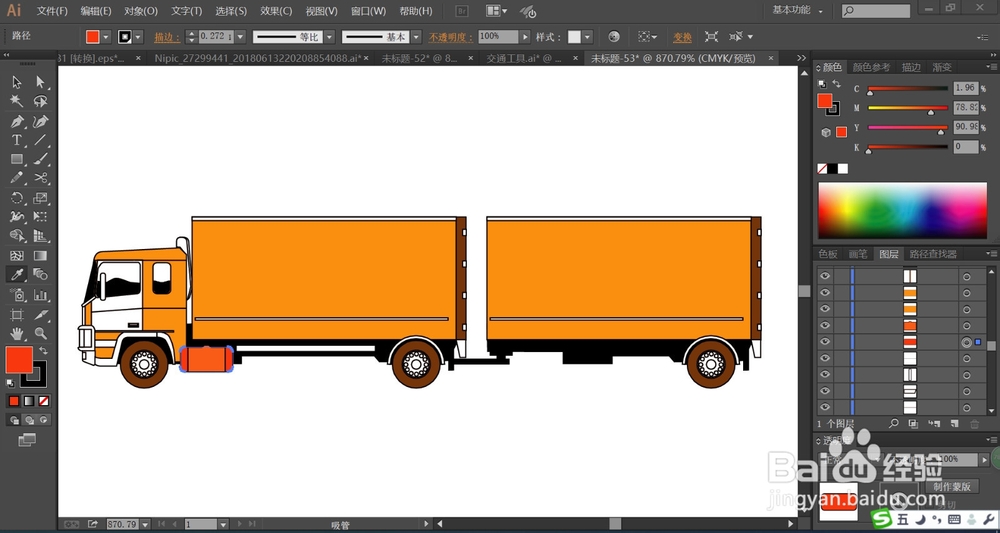Select the Scissors tool
Viewport: 1000px width, 533px height.
tap(40, 178)
